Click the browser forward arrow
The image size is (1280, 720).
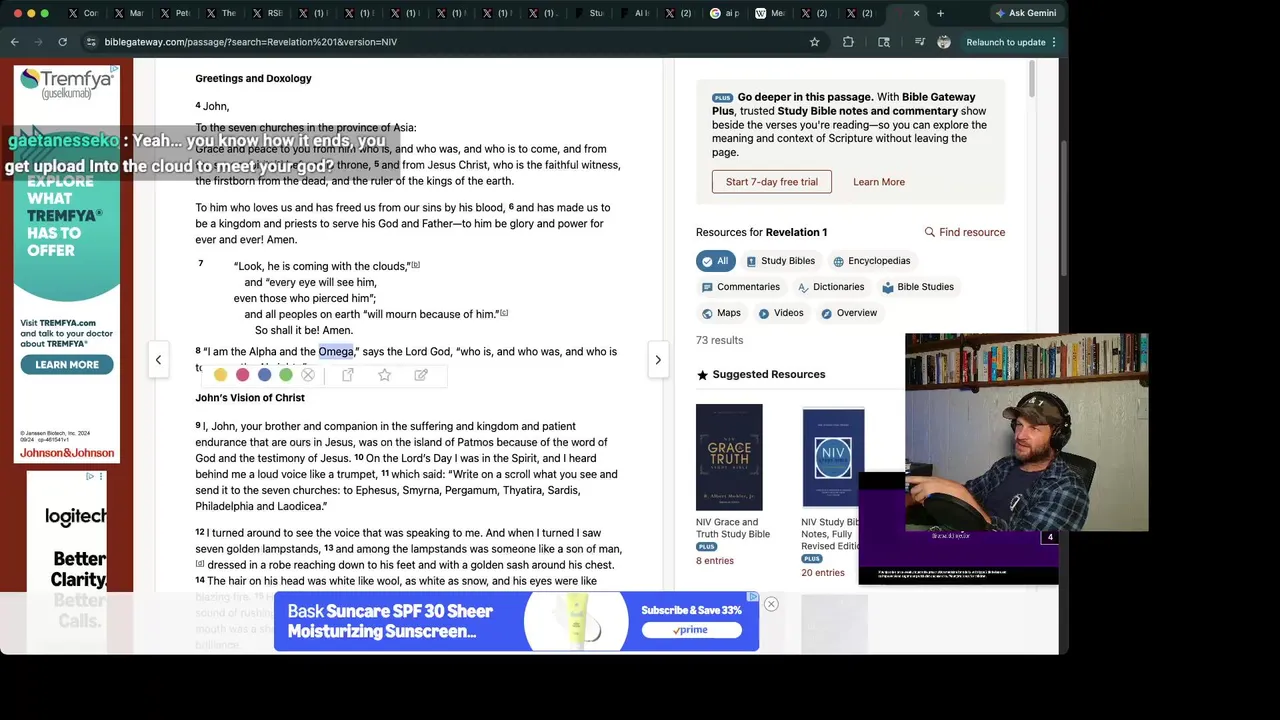click(x=38, y=42)
